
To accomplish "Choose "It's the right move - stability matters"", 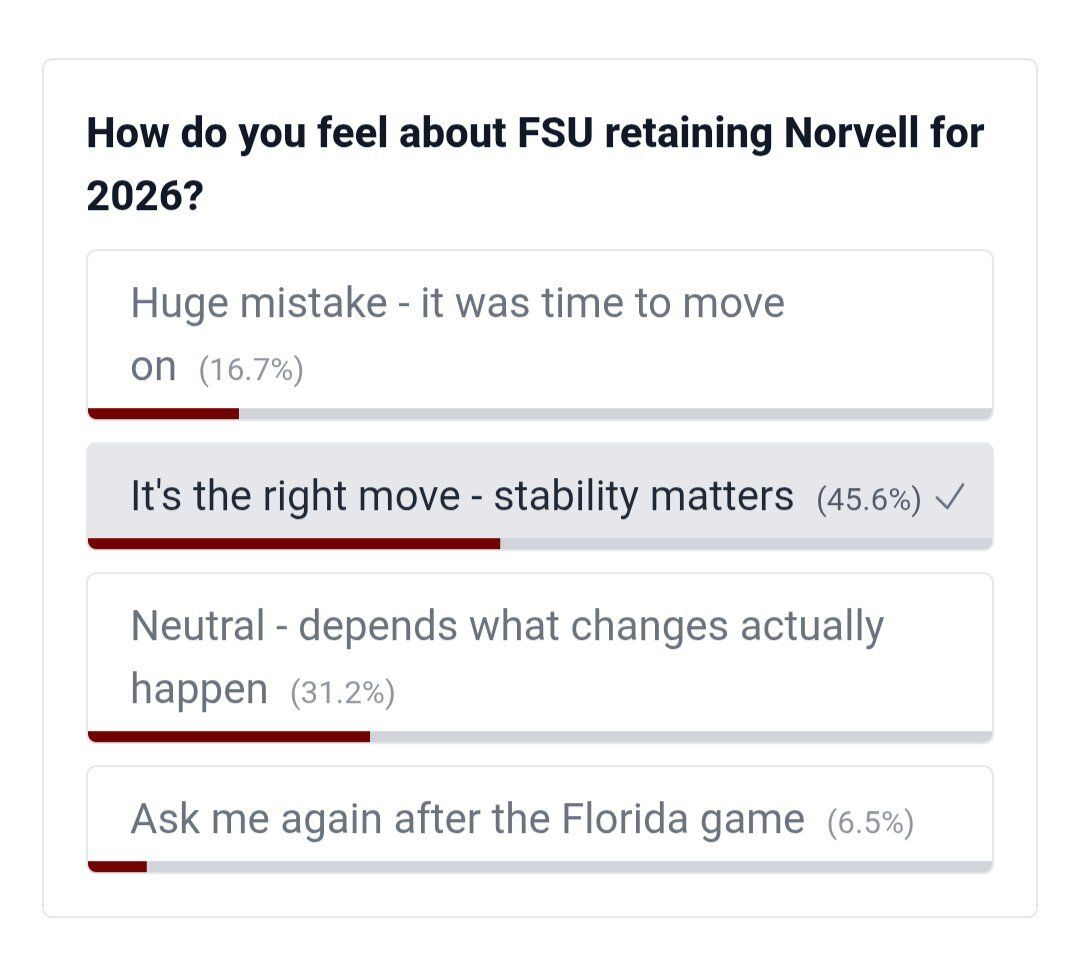I will click(461, 497).
